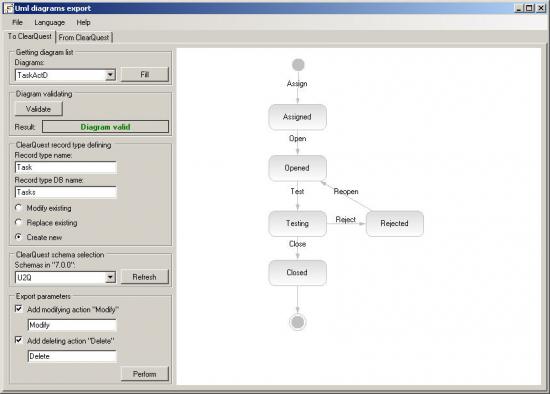Viewport: 550px width, 394px height.
Task: Select the Assigned state node
Action: [297, 117]
